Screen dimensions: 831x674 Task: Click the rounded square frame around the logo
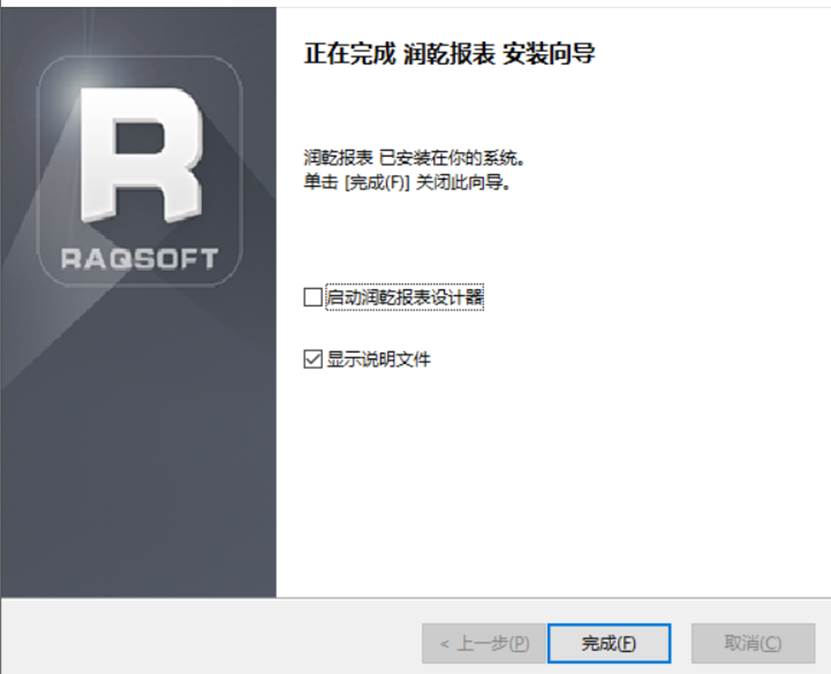pyautogui.click(x=140, y=171)
